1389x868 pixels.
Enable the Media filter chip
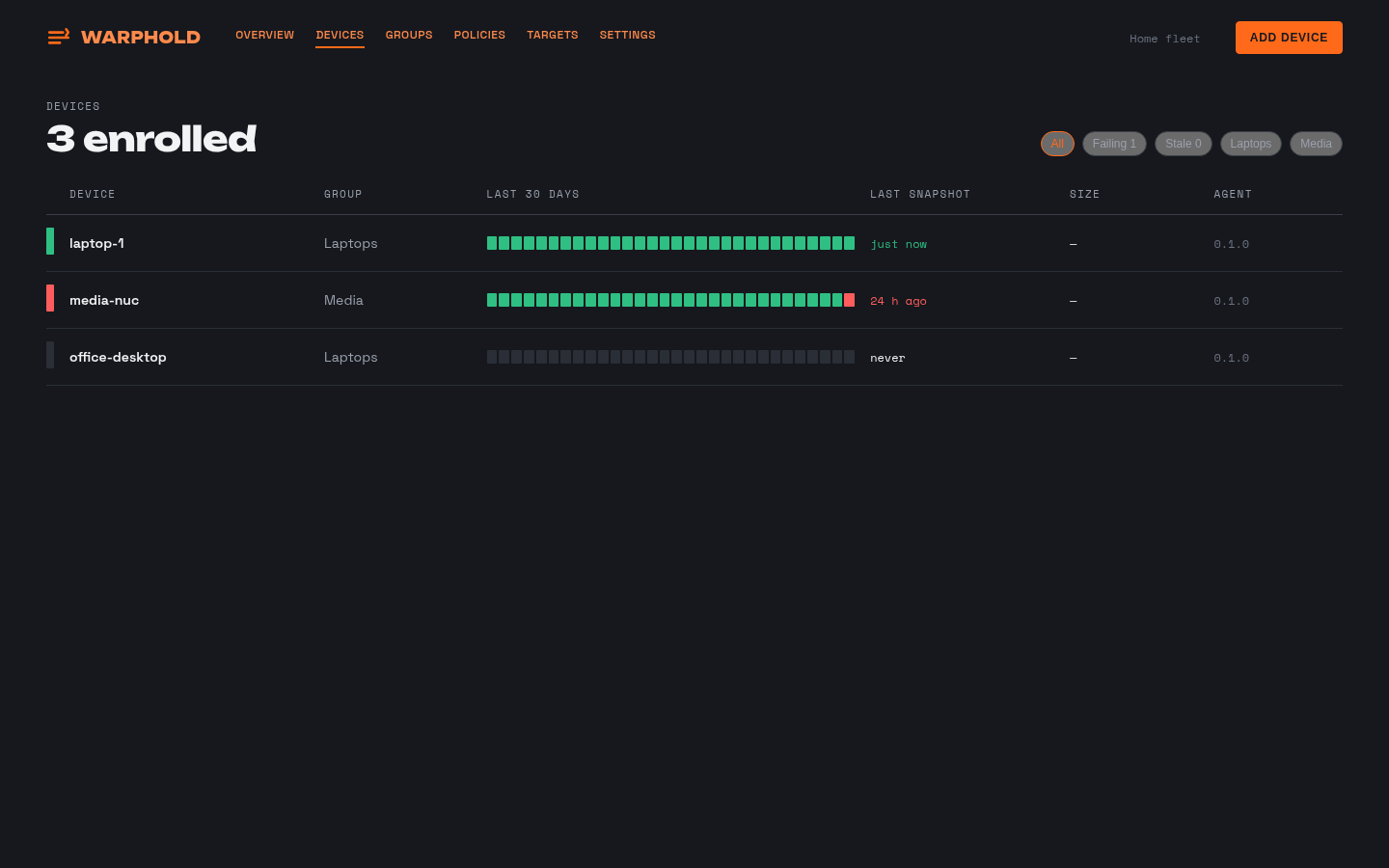coord(1316,144)
